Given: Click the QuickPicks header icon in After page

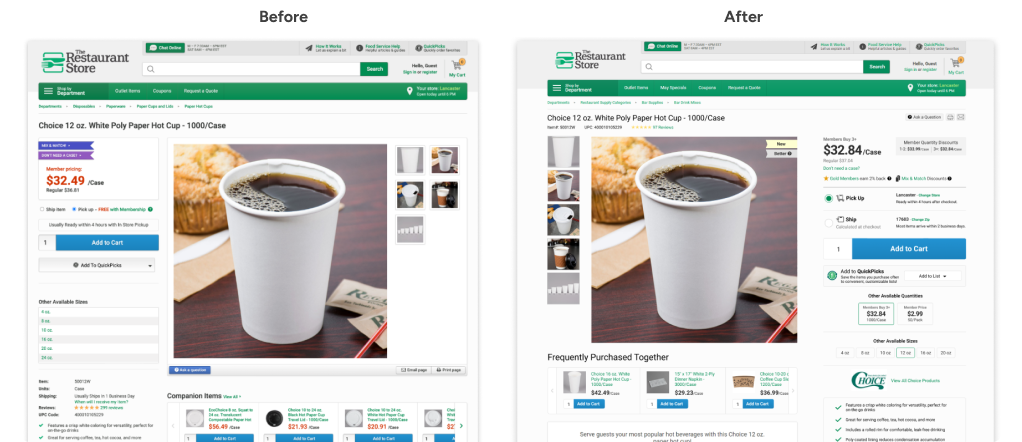Looking at the screenshot, I should 919,47.
